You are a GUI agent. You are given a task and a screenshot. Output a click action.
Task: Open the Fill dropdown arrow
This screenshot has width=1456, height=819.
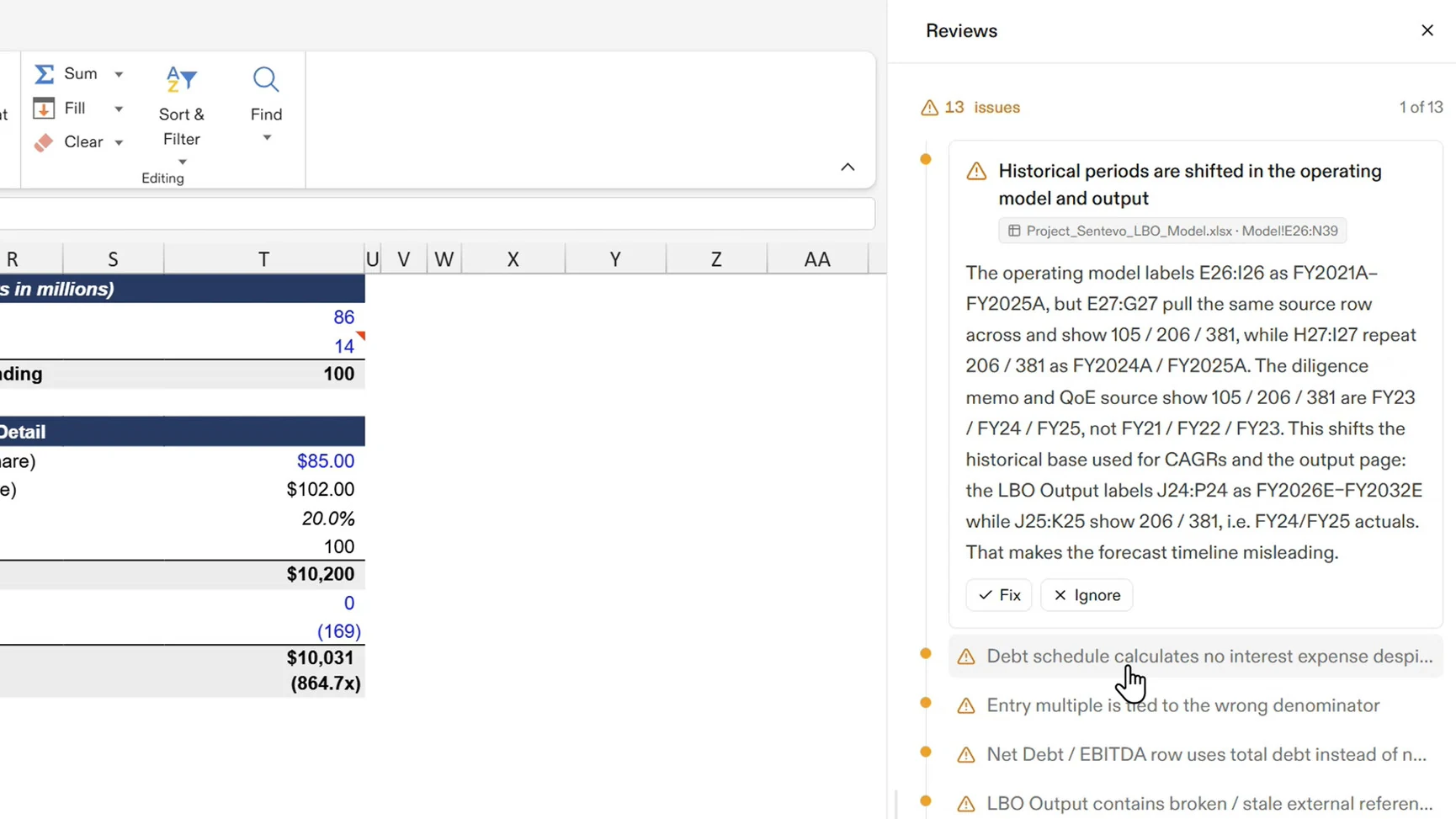(119, 109)
